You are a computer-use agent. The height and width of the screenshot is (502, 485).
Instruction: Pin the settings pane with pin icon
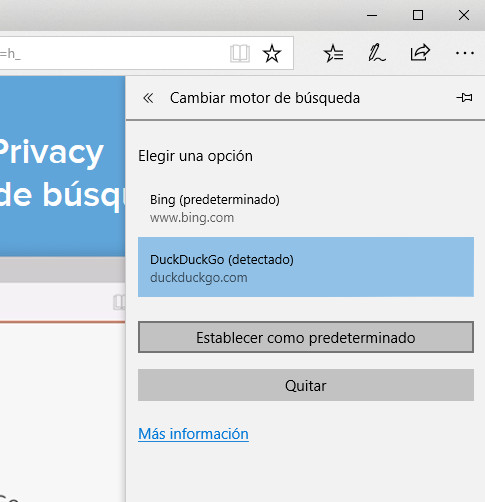464,98
